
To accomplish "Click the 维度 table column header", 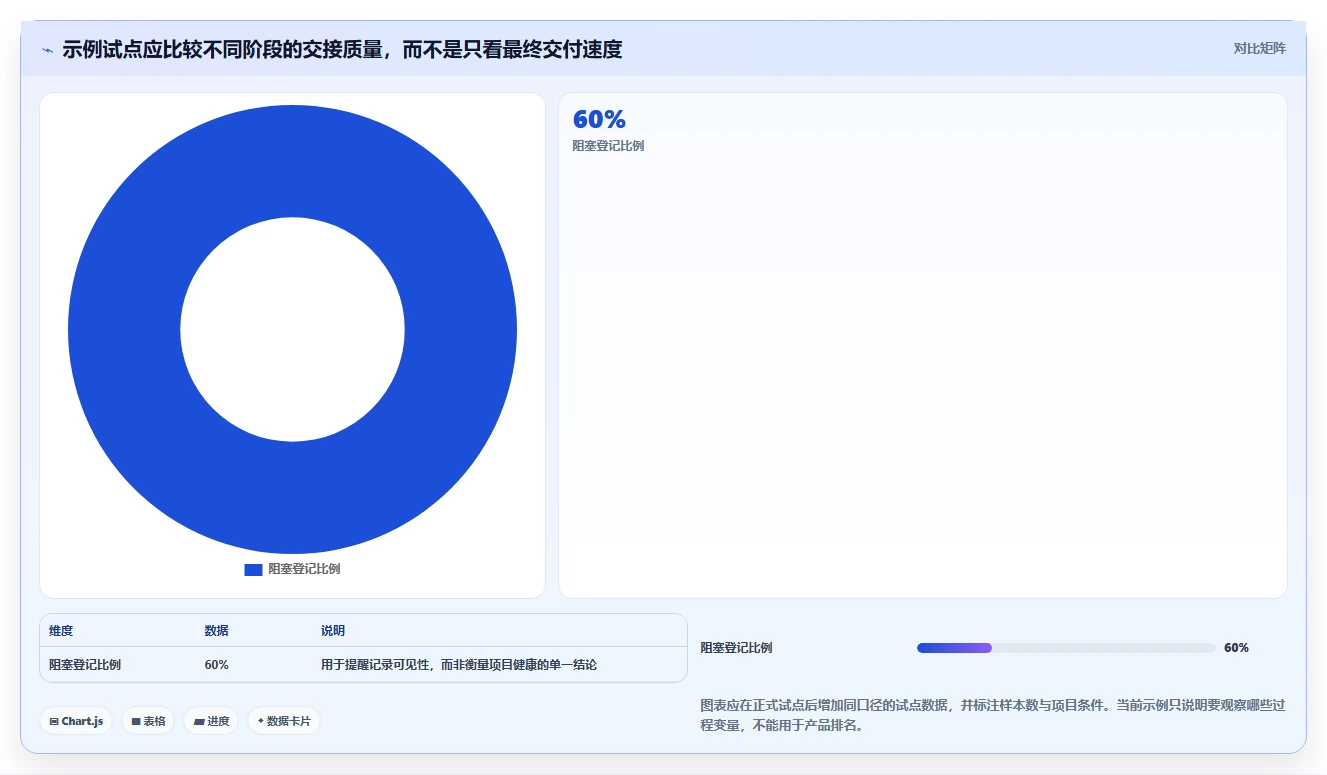I will coord(61,631).
